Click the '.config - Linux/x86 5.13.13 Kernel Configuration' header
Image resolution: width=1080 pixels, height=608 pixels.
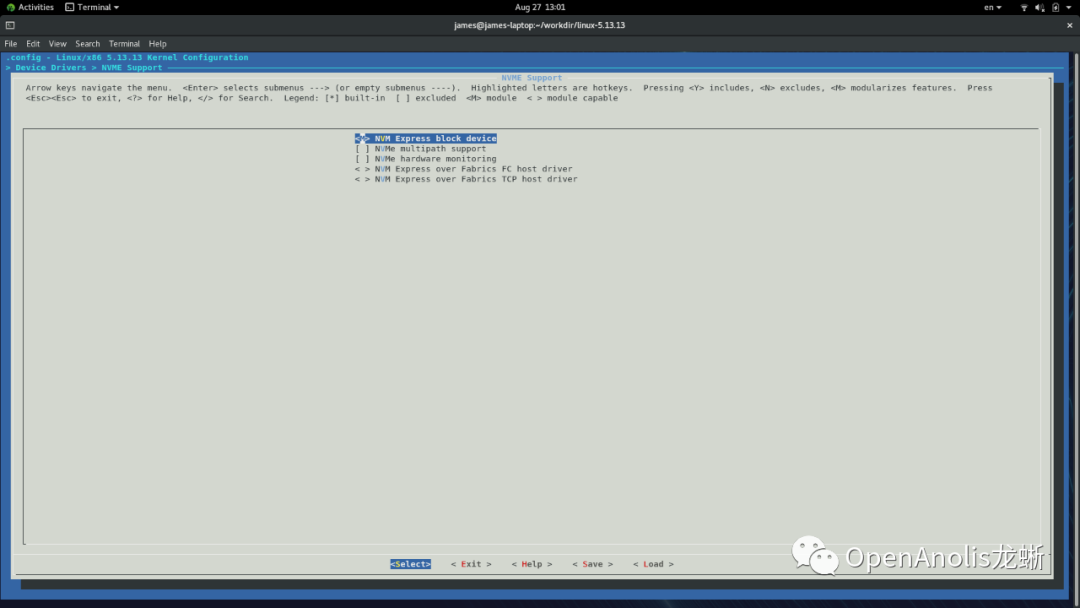coord(127,58)
